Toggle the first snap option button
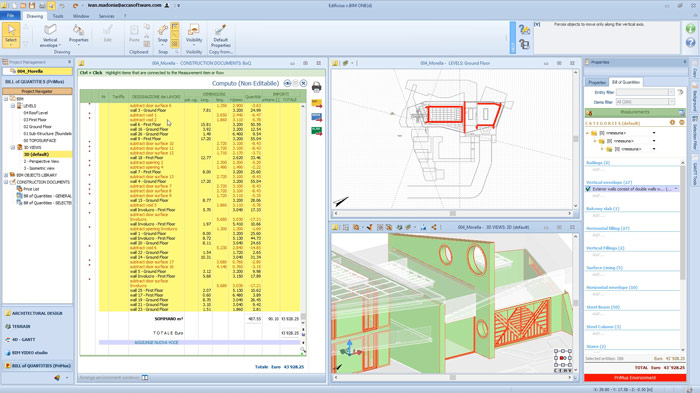 point(175,27)
